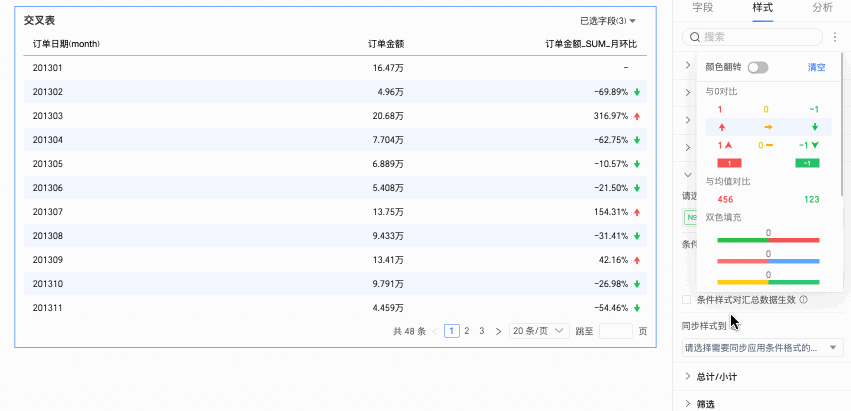Click the style popup vertical scrollbar

point(842,124)
